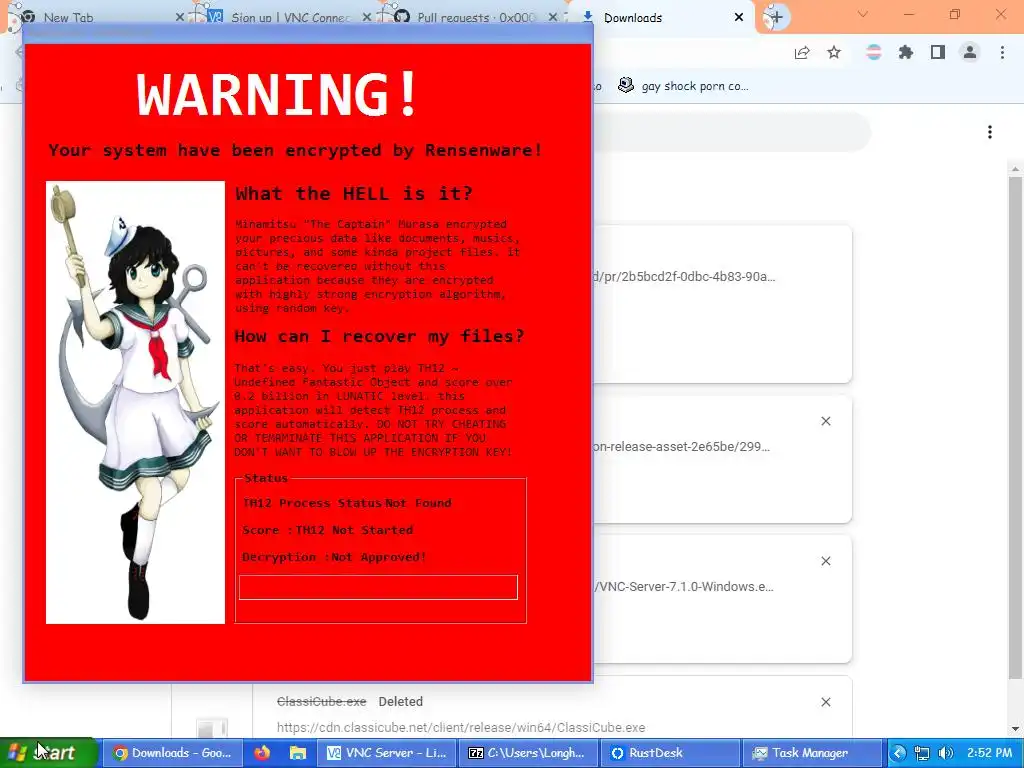
Task: Open the VNC-Server-7.1.0-Windows download link
Action: 684,587
